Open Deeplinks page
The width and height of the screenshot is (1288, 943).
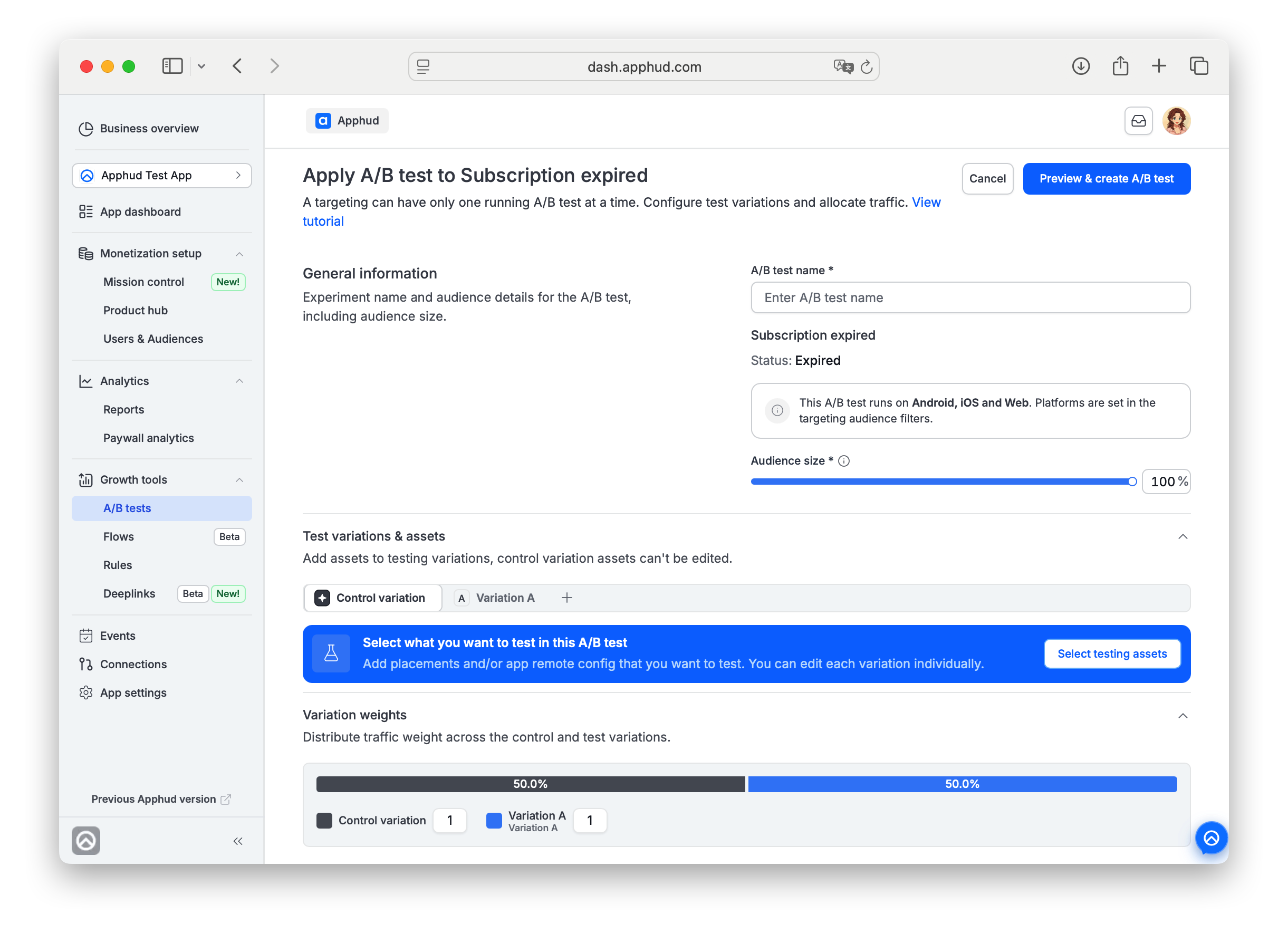pyautogui.click(x=129, y=594)
